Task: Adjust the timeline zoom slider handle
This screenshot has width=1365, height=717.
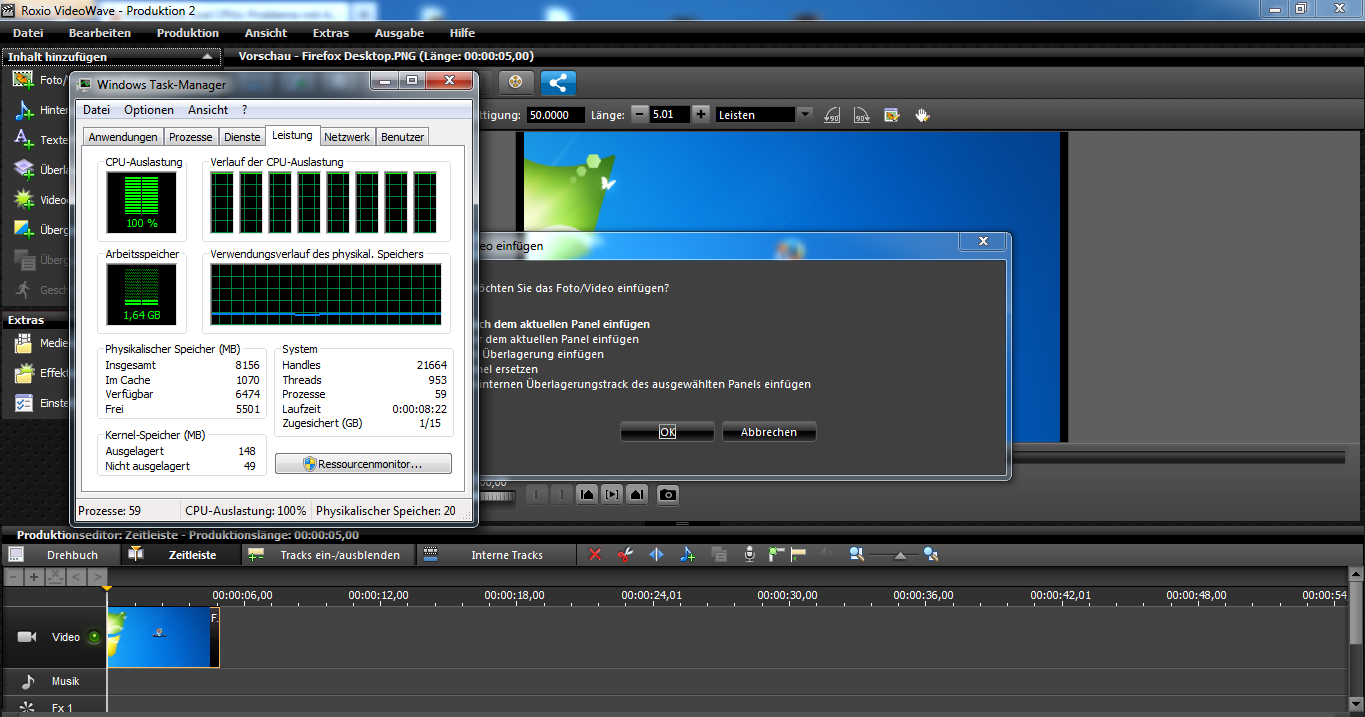Action: pos(900,556)
